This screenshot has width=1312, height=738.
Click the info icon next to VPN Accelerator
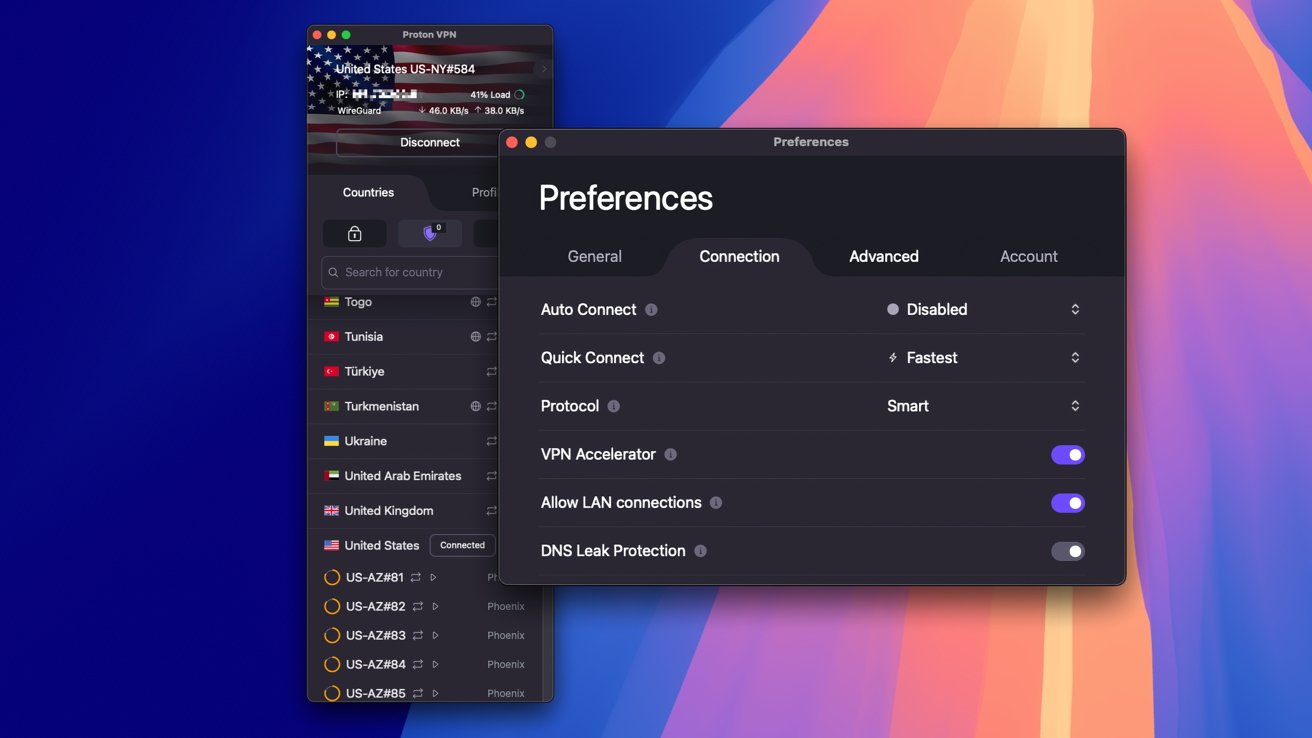[x=671, y=454]
